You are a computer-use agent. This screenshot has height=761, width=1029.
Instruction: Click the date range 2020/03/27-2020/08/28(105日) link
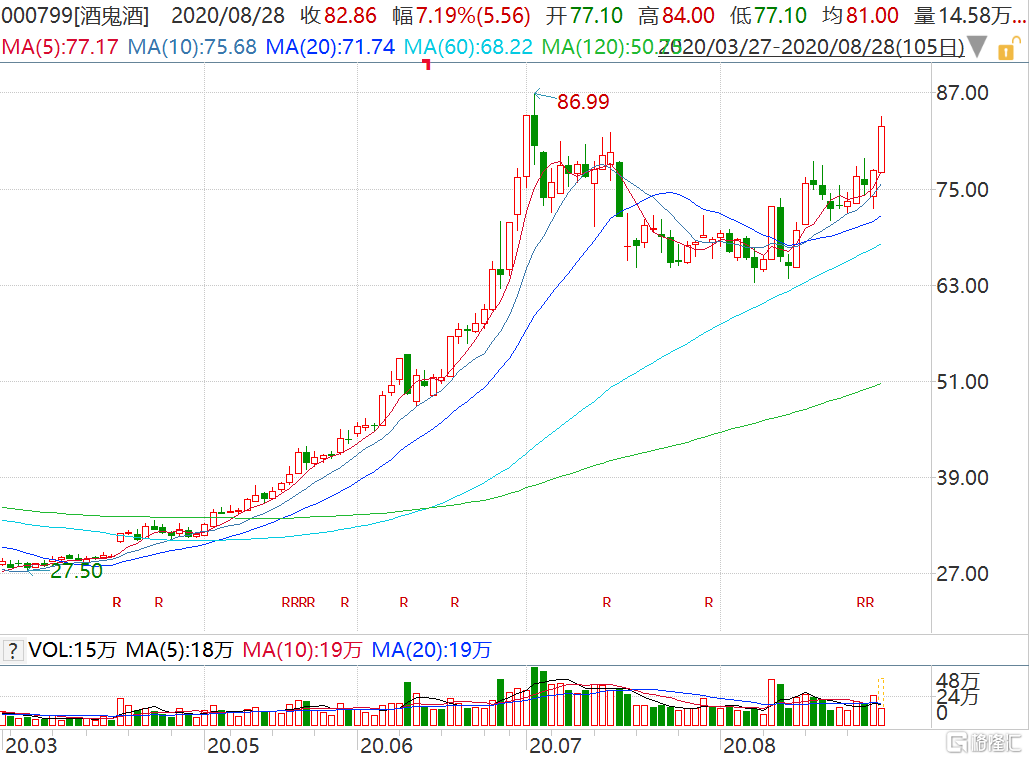812,47
